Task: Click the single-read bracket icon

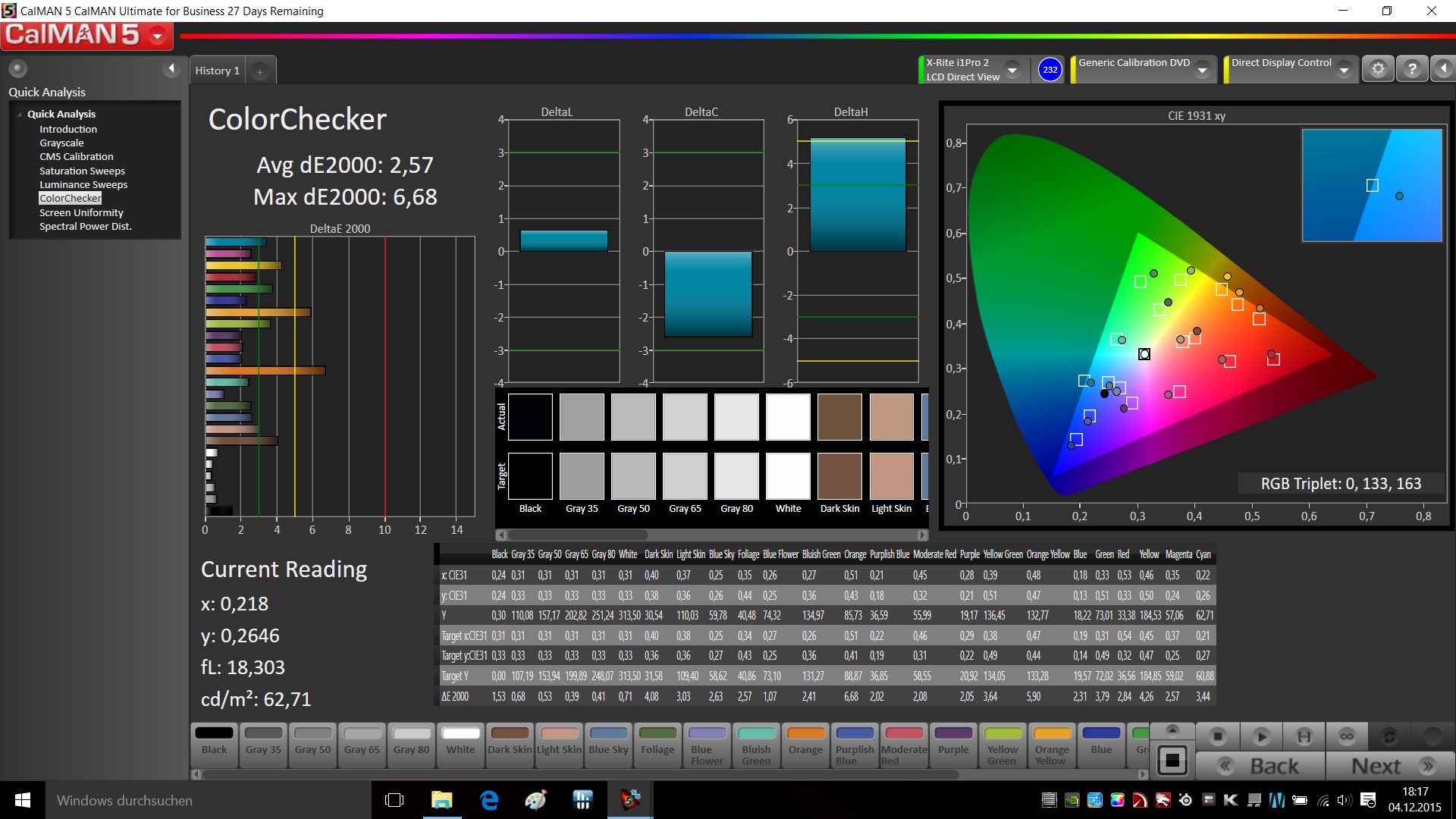Action: click(1304, 736)
